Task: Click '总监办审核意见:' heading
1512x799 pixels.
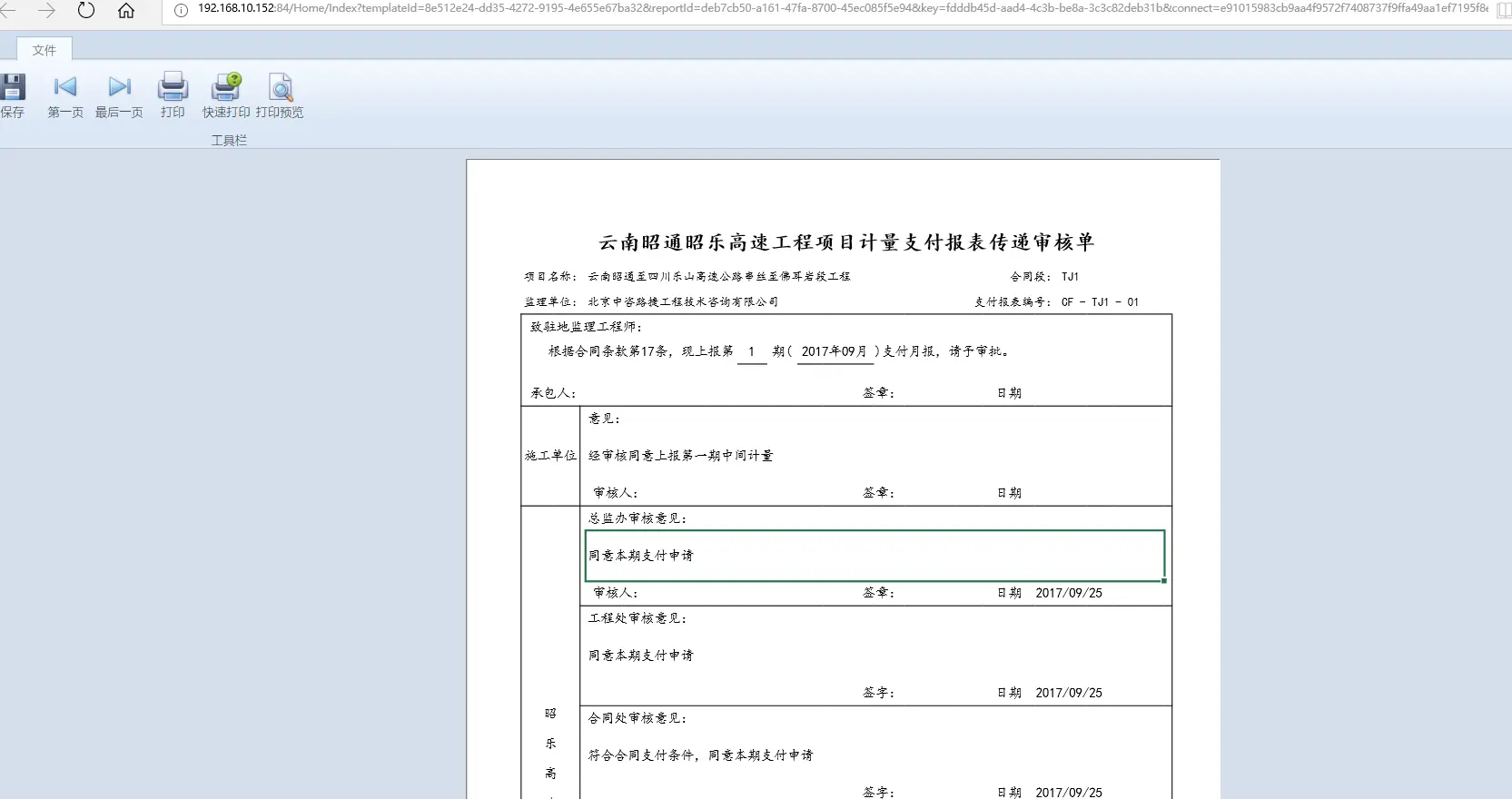Action: (x=637, y=518)
